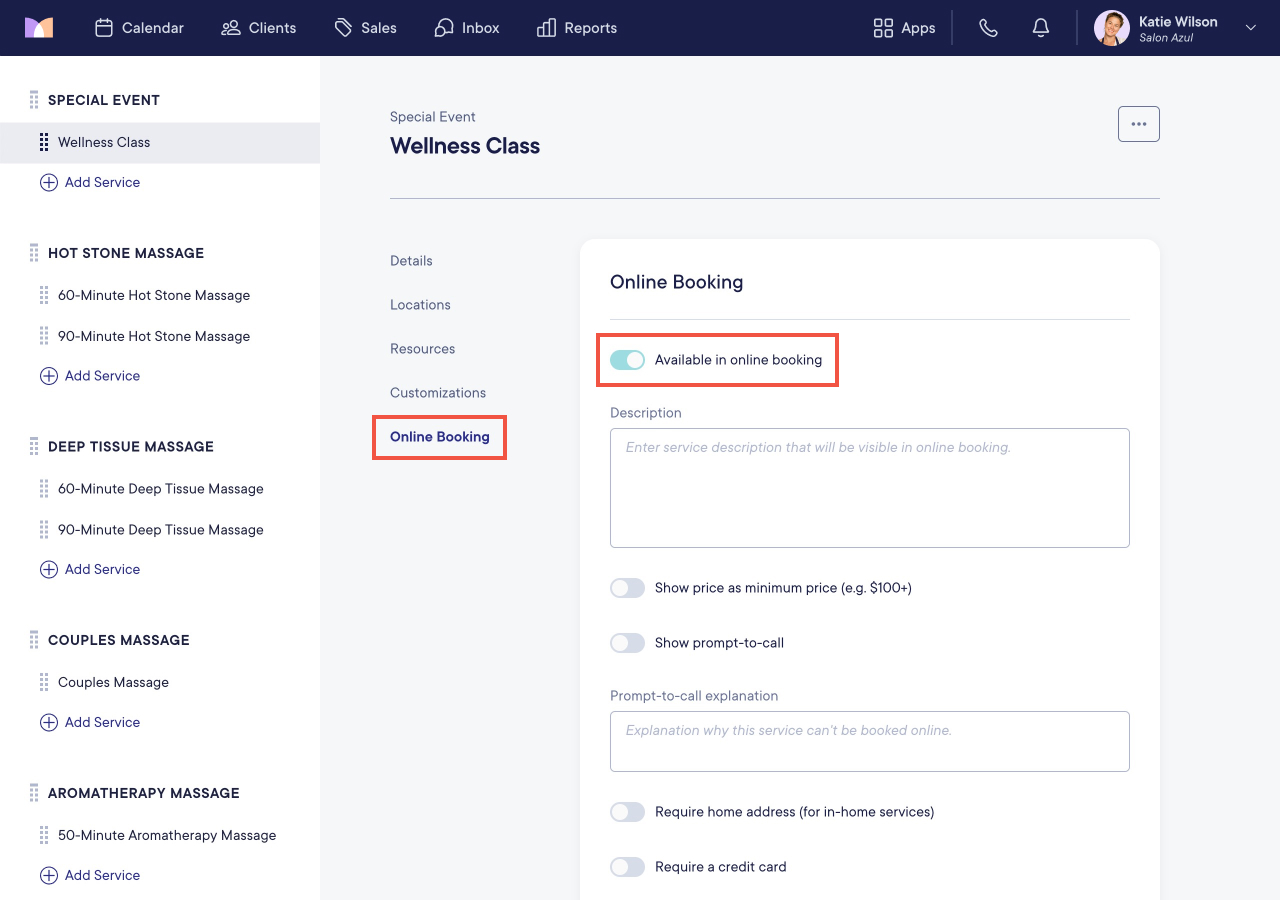Add Service under Couples Massage
This screenshot has width=1280, height=900.
coord(90,722)
